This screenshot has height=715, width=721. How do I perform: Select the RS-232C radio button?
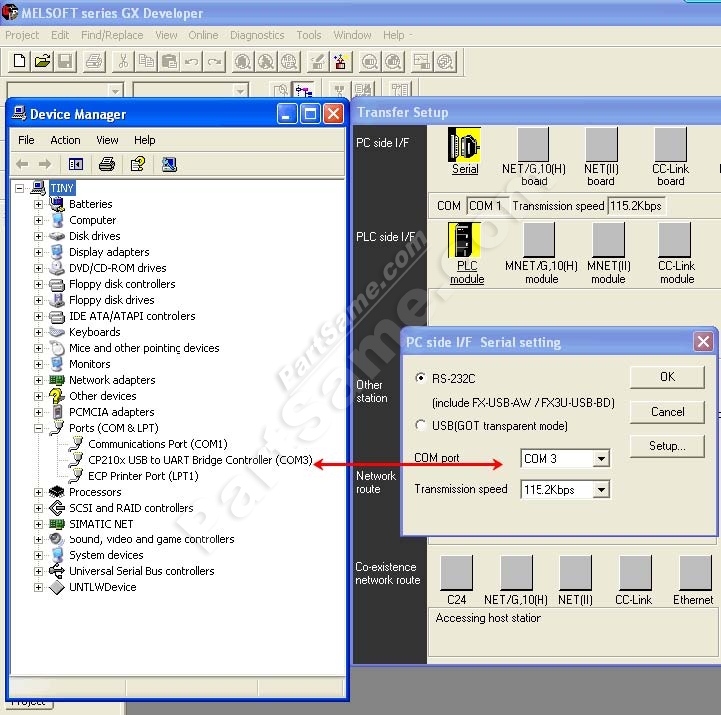[420, 378]
